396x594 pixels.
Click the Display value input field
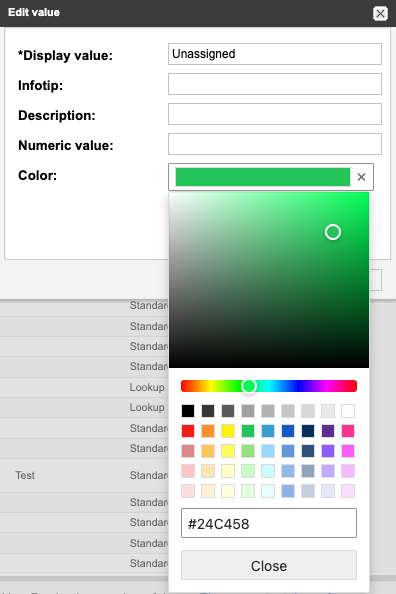click(x=275, y=54)
